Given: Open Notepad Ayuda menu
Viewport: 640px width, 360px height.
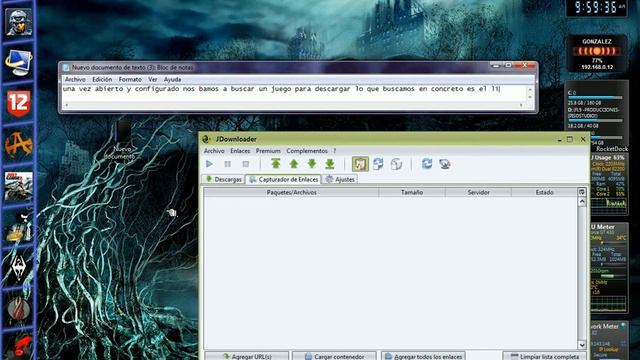Looking at the screenshot, I should click(172, 80).
